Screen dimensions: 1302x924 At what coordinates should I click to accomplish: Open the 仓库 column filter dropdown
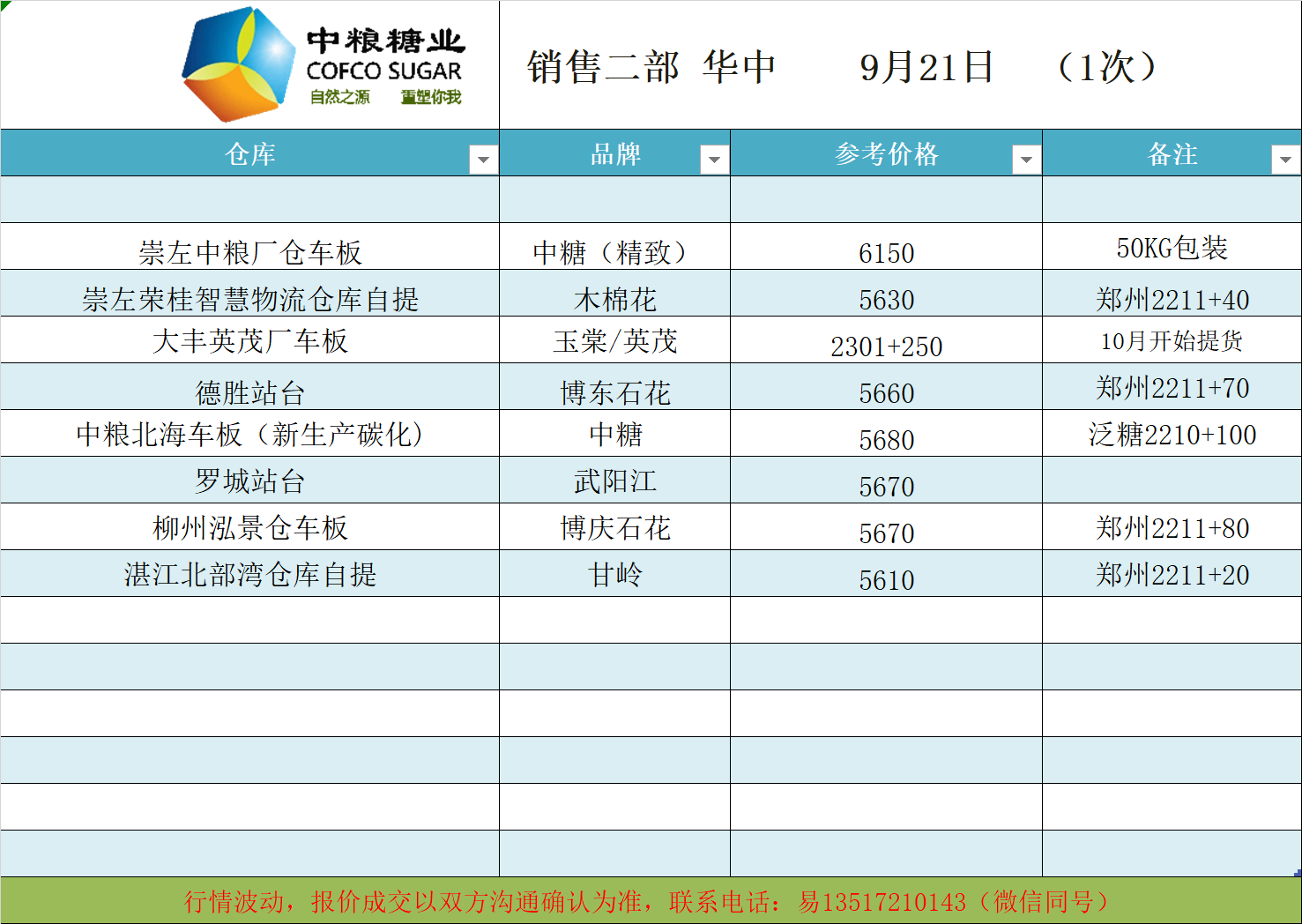click(482, 160)
